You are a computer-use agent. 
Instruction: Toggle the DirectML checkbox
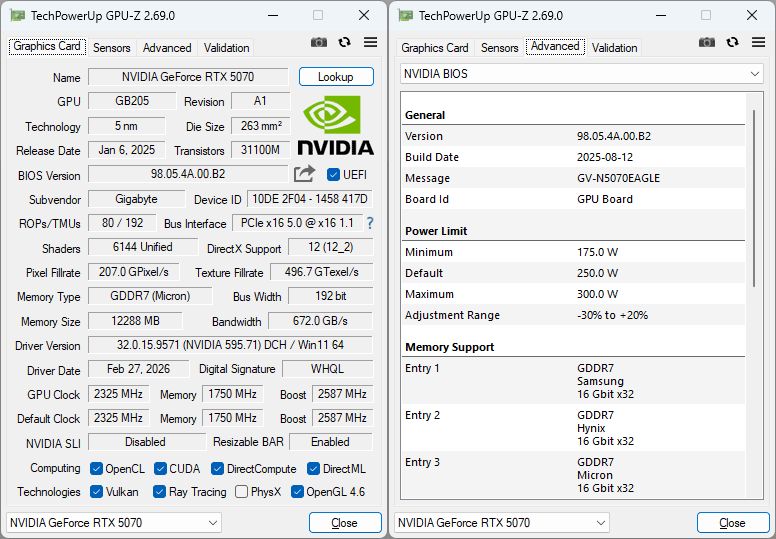[313, 468]
